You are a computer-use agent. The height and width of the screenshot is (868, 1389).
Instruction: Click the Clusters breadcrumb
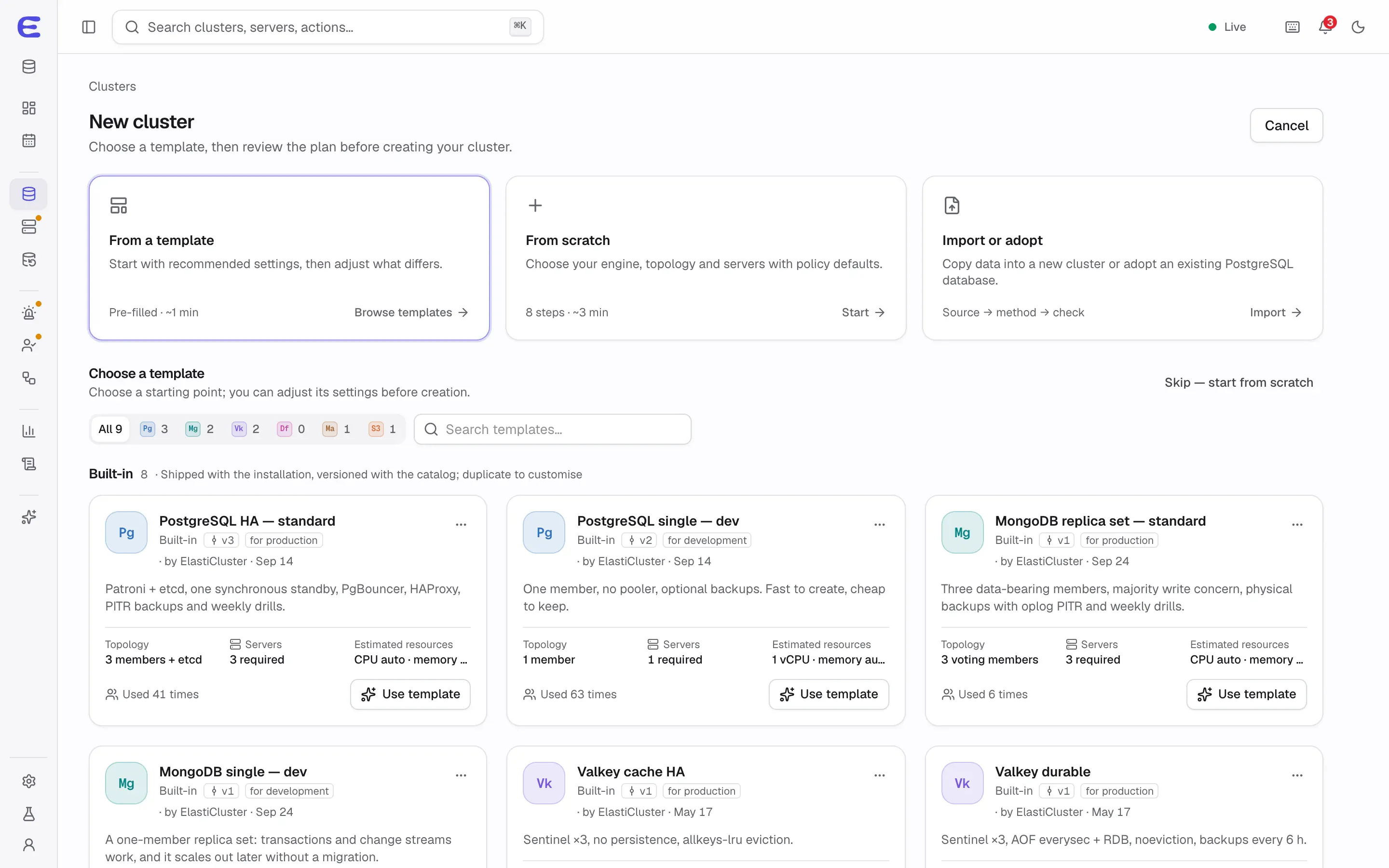tap(112, 86)
